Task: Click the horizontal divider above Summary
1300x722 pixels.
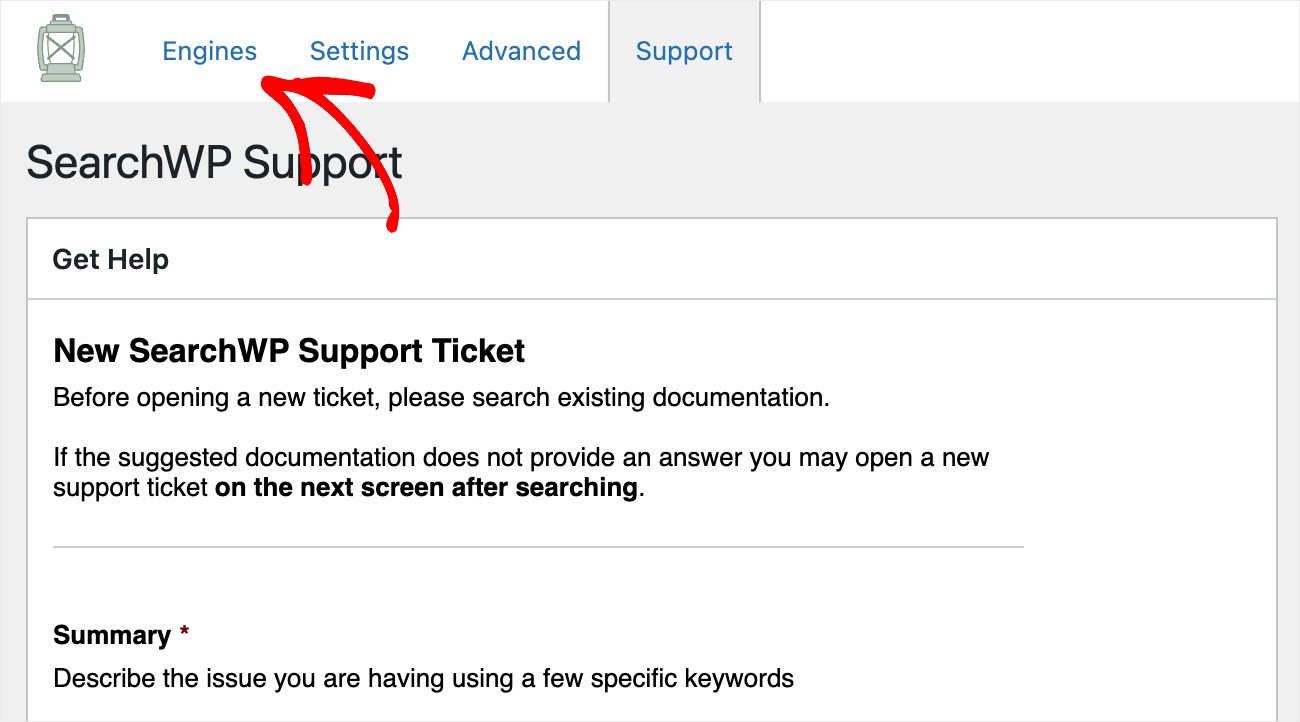Action: [538, 547]
